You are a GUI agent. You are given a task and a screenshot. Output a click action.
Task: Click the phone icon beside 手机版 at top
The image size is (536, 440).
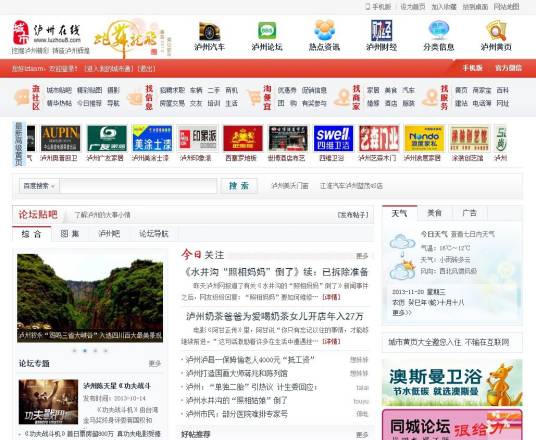[x=367, y=6]
